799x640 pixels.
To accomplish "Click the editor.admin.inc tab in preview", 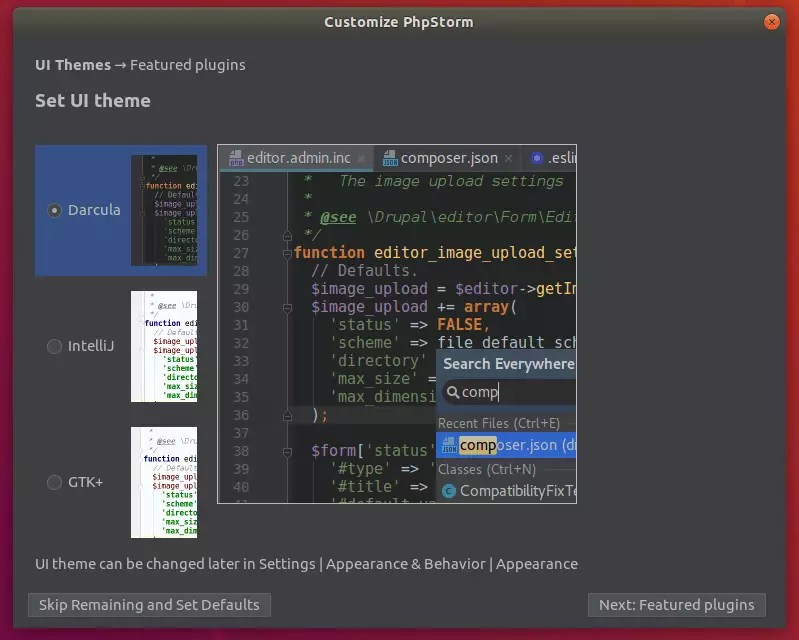I will point(296,158).
